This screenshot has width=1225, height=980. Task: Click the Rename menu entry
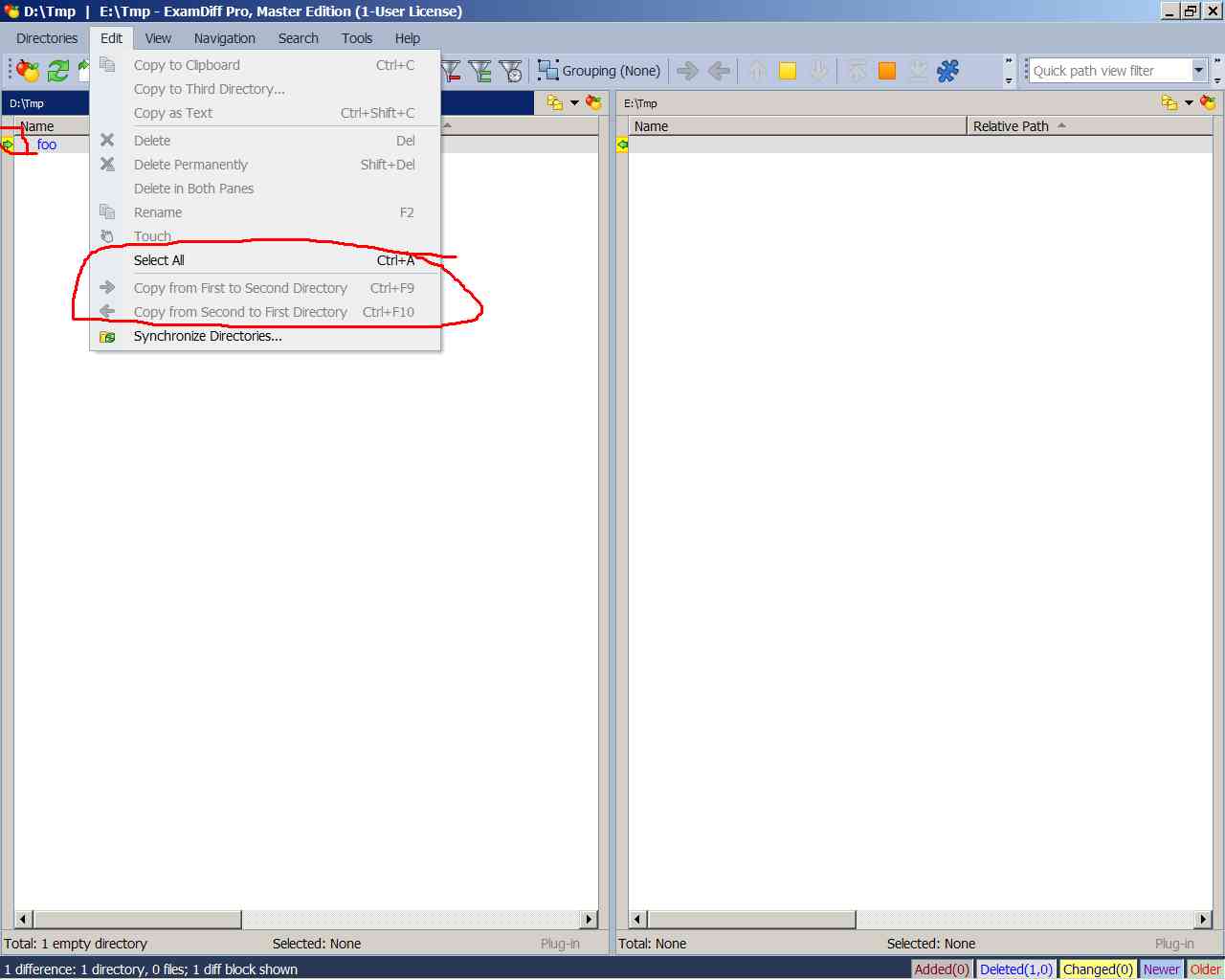pyautogui.click(x=265, y=212)
